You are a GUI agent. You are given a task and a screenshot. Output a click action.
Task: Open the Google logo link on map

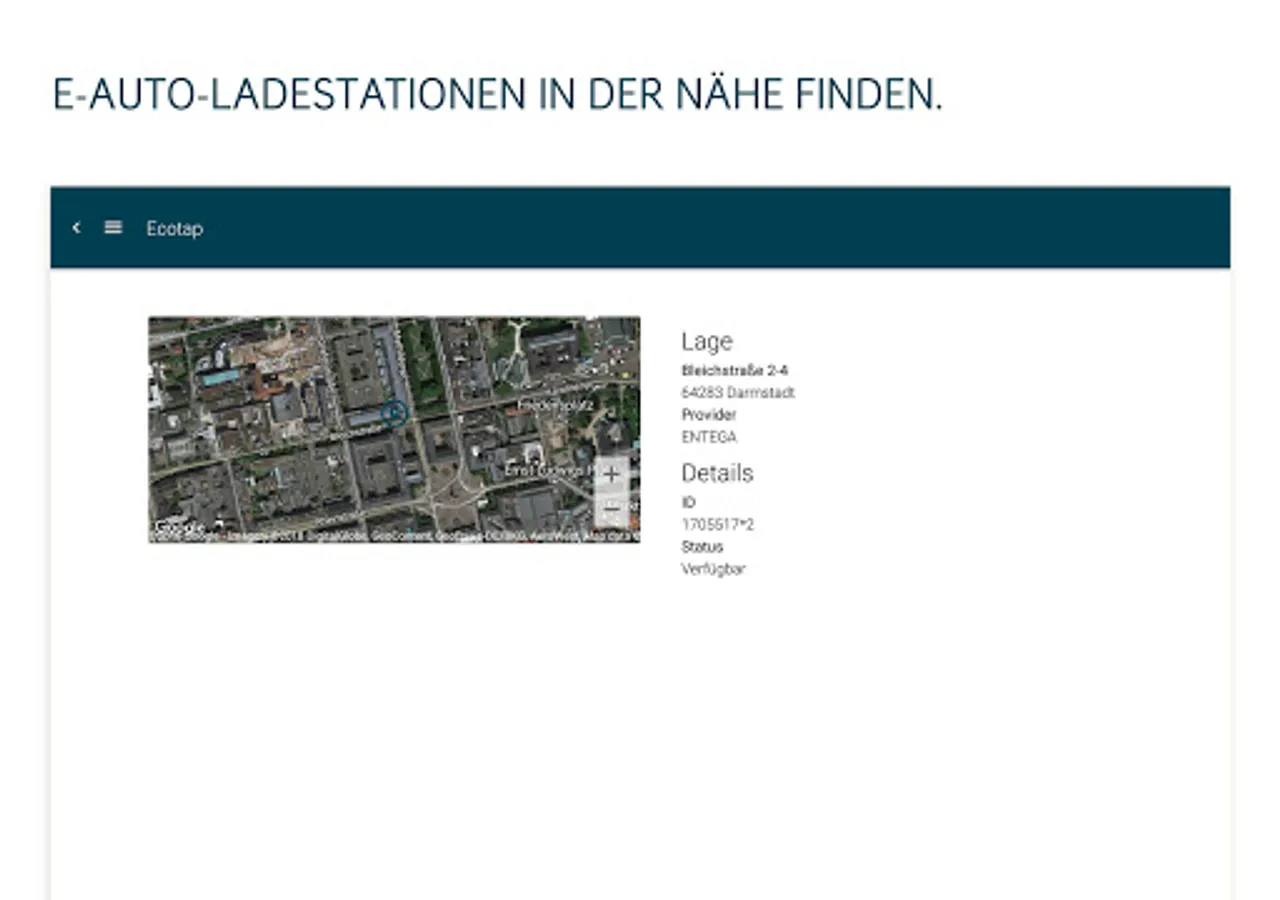179,525
